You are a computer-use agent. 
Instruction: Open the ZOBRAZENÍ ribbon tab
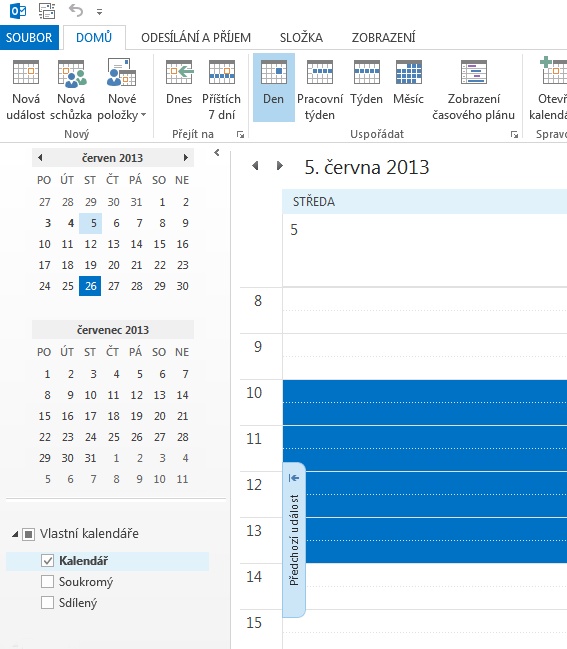pos(383,38)
